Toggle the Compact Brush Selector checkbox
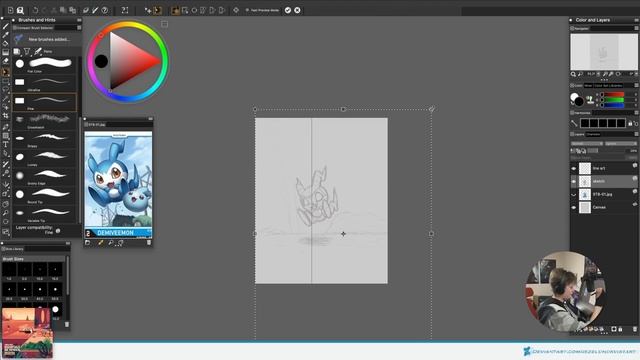640x360 pixels. click(15, 28)
